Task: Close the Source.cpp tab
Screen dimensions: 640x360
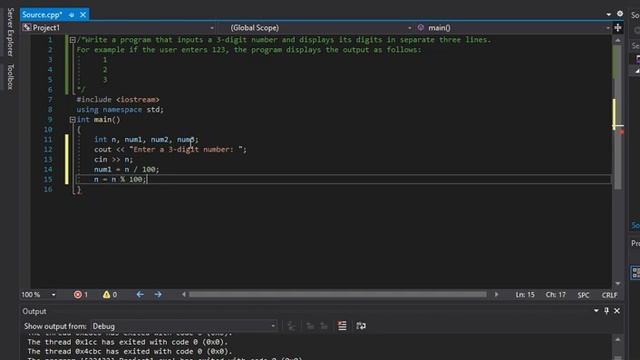Action: 83,15
